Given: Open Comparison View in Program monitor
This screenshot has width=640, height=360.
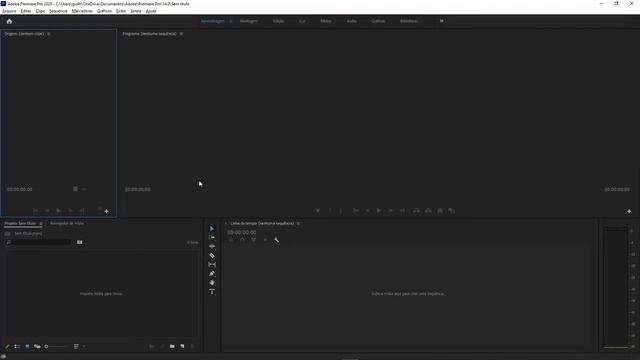Looking at the screenshot, I should (x=451, y=211).
